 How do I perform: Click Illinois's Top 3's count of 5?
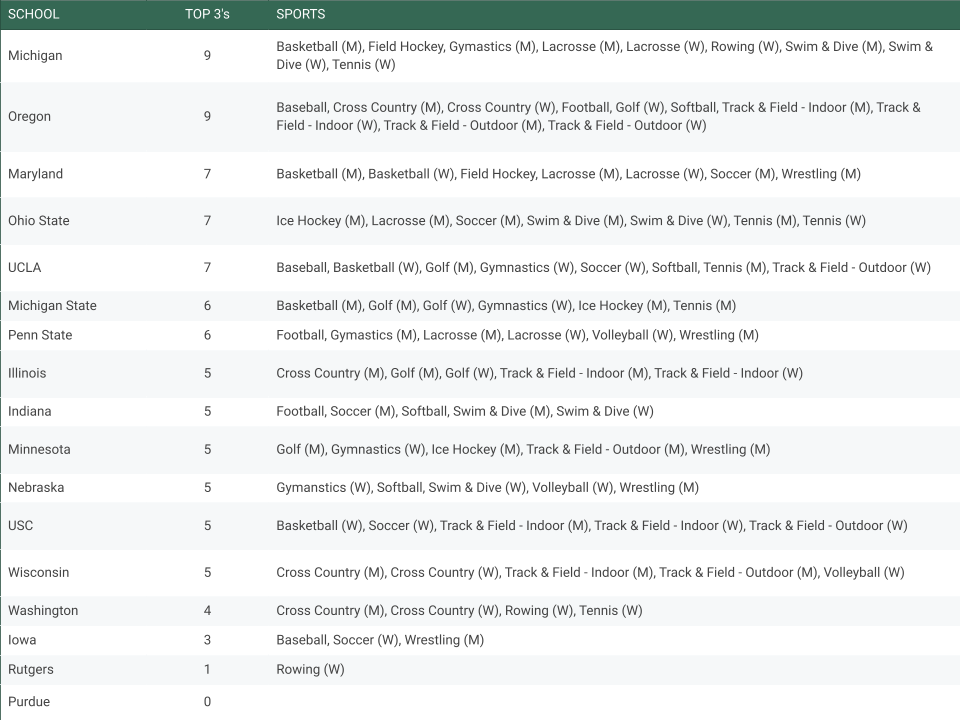207,373
